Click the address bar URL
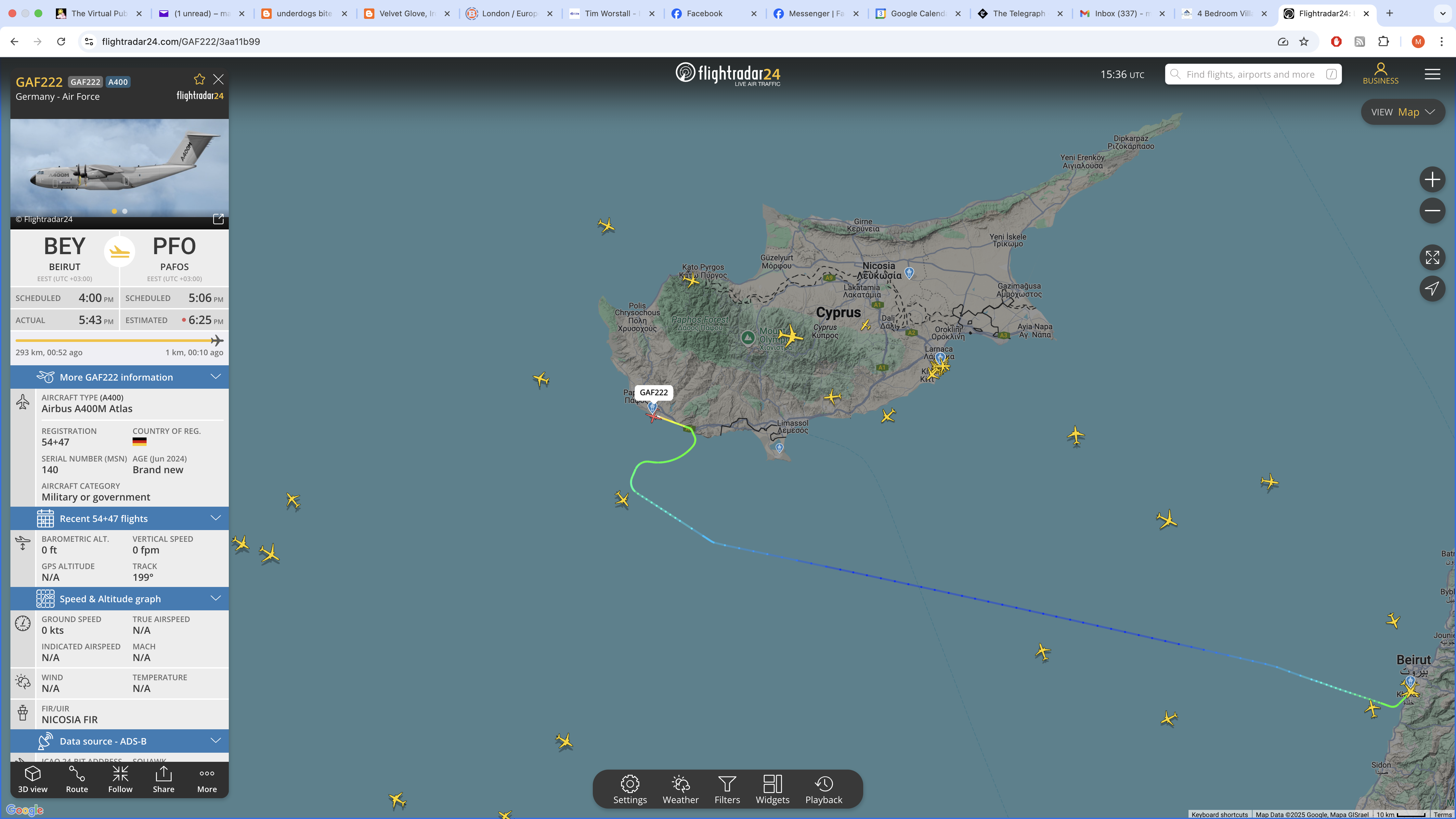1456x819 pixels. (x=181, y=41)
